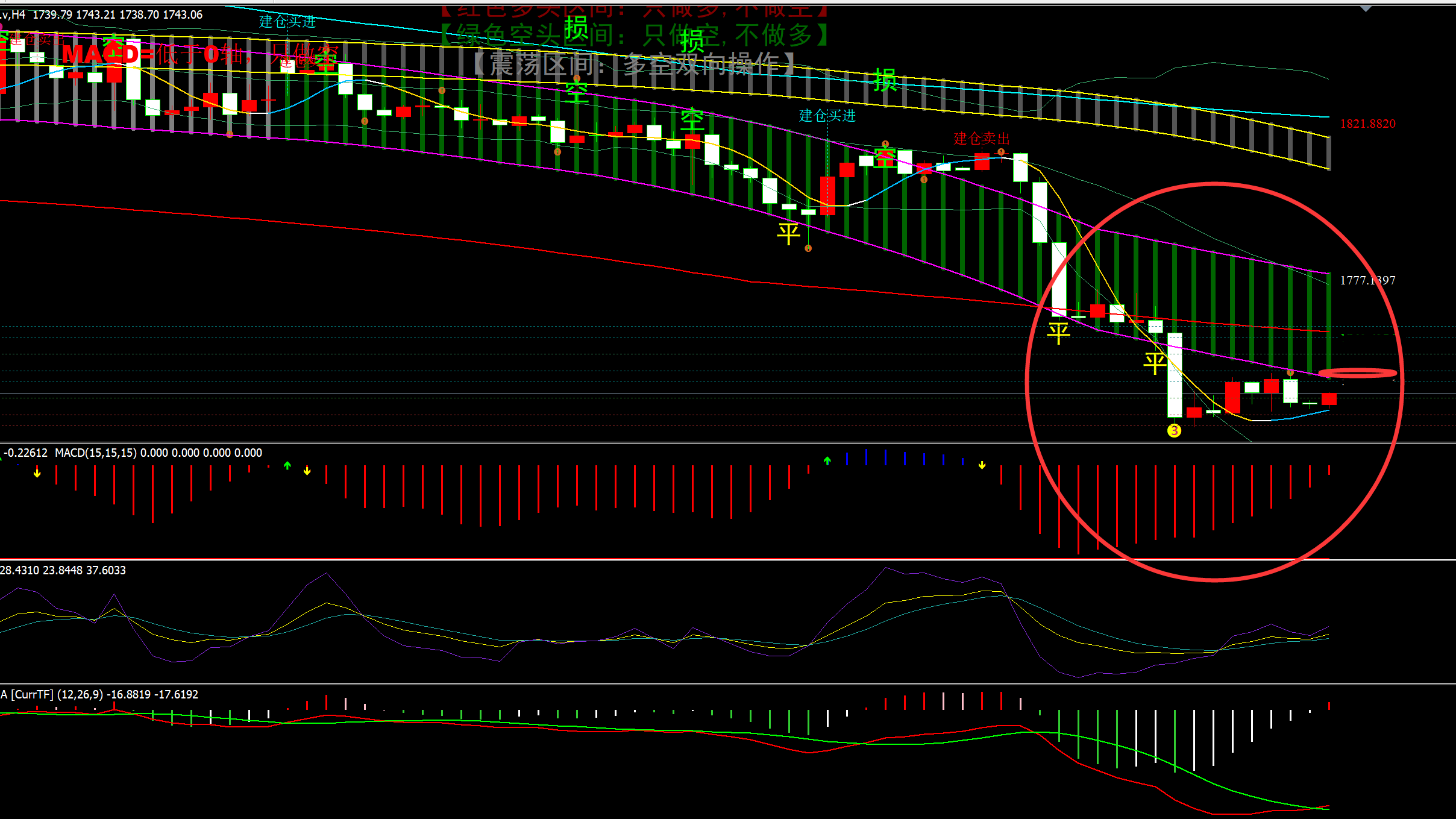Select the orange dot below the 平 candle wick
Image resolution: width=1456 pixels, height=819 pixels.
click(x=808, y=248)
